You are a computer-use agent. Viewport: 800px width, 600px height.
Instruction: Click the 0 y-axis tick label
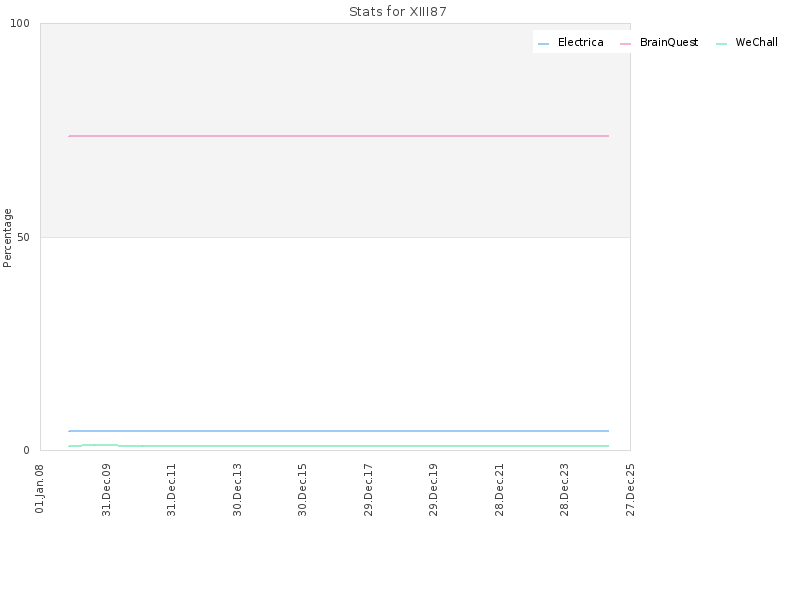27,451
